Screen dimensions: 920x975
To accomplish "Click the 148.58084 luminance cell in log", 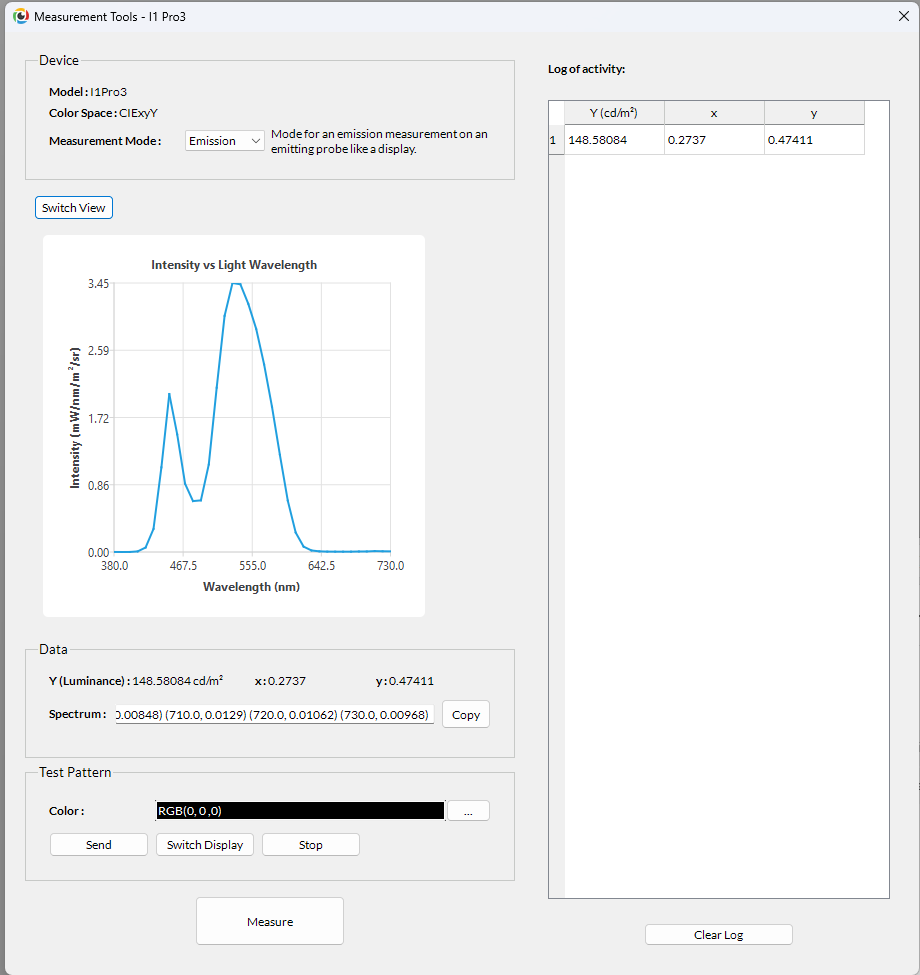I will 614,140.
